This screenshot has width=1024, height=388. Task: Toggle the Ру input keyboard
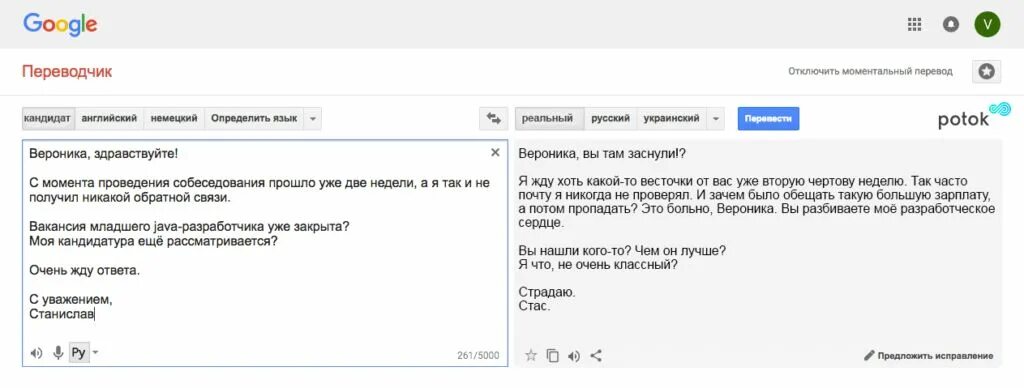[x=78, y=353]
